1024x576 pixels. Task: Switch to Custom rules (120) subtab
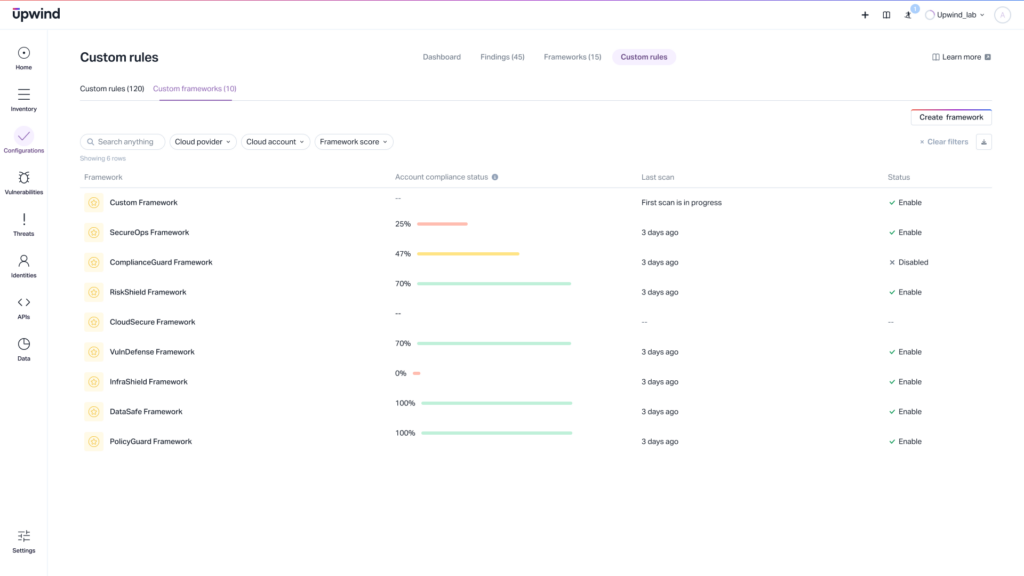click(112, 89)
